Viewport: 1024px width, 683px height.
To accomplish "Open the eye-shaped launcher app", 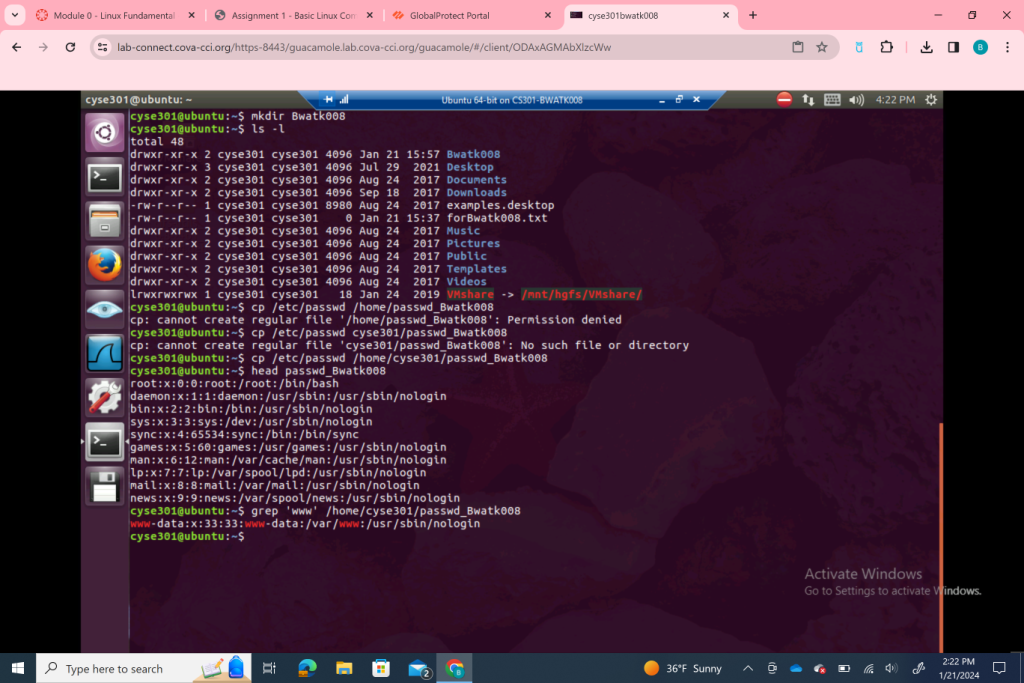I will pos(104,309).
